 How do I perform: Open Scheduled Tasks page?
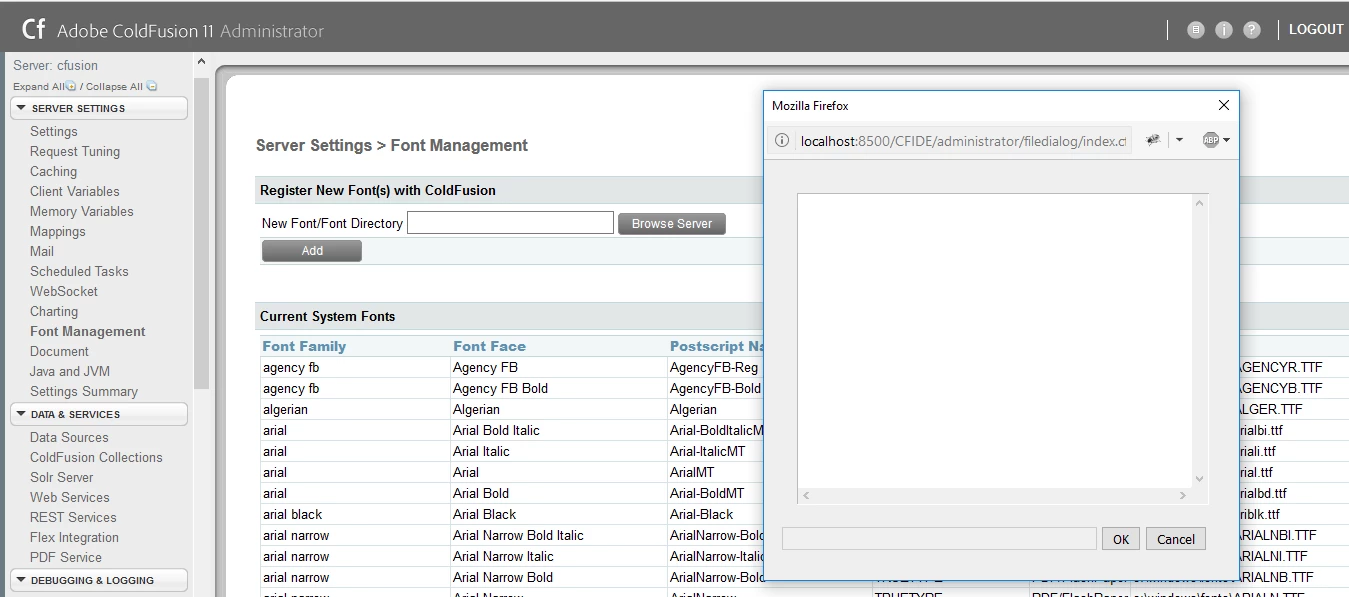pos(79,271)
